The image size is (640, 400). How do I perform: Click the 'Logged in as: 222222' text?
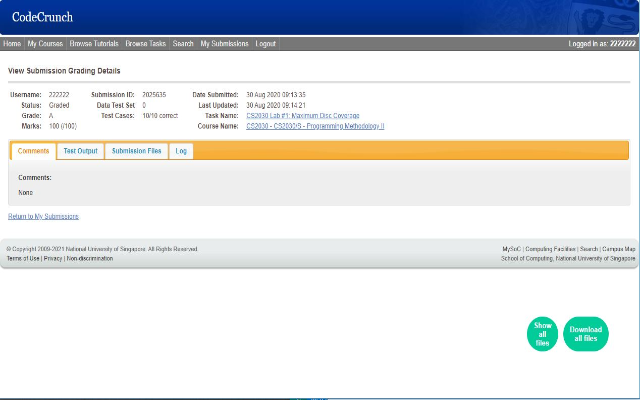(602, 44)
